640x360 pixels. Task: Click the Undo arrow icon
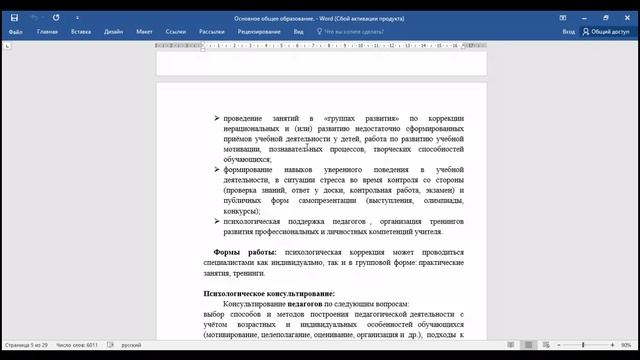35,18
